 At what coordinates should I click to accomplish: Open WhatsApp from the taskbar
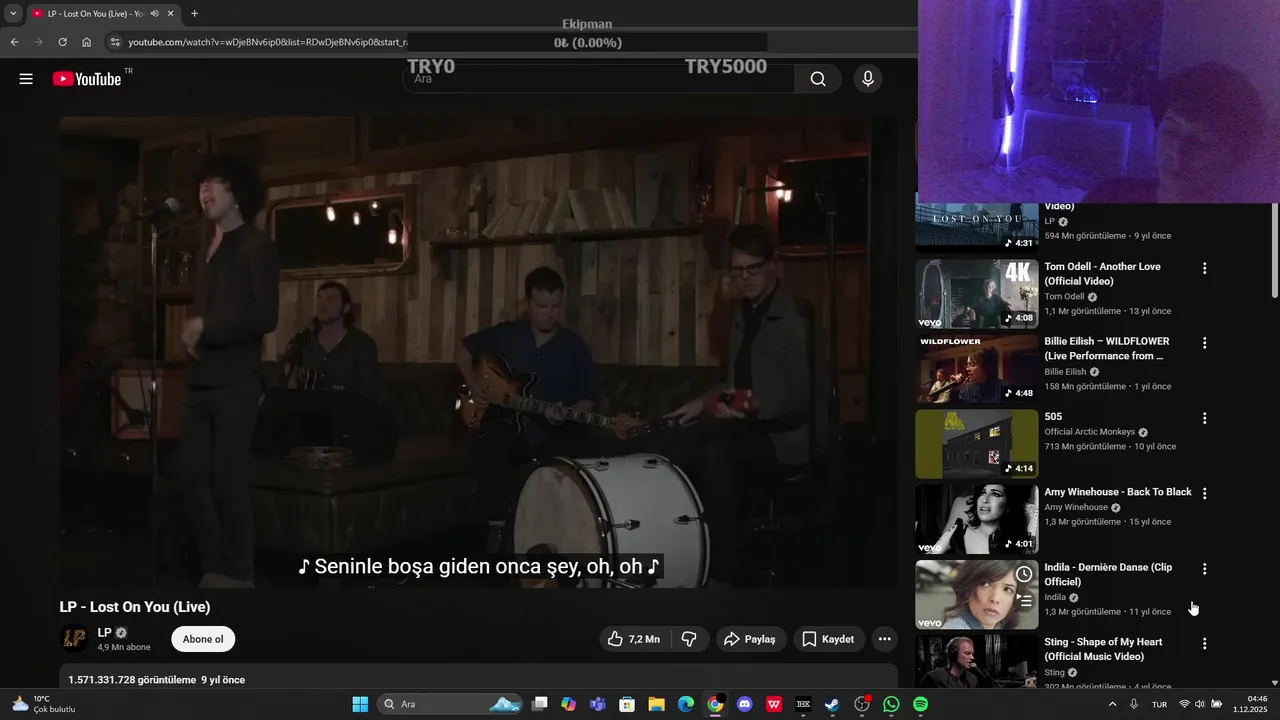tap(891, 704)
